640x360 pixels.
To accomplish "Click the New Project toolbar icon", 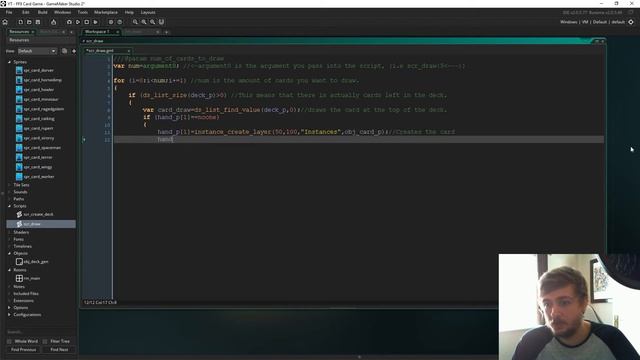I will click(x=20, y=22).
